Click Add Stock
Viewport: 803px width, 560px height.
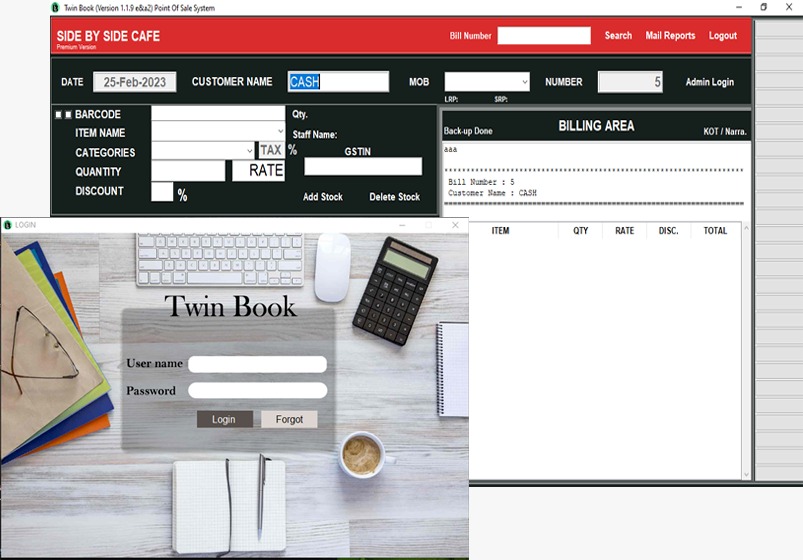[x=323, y=197]
